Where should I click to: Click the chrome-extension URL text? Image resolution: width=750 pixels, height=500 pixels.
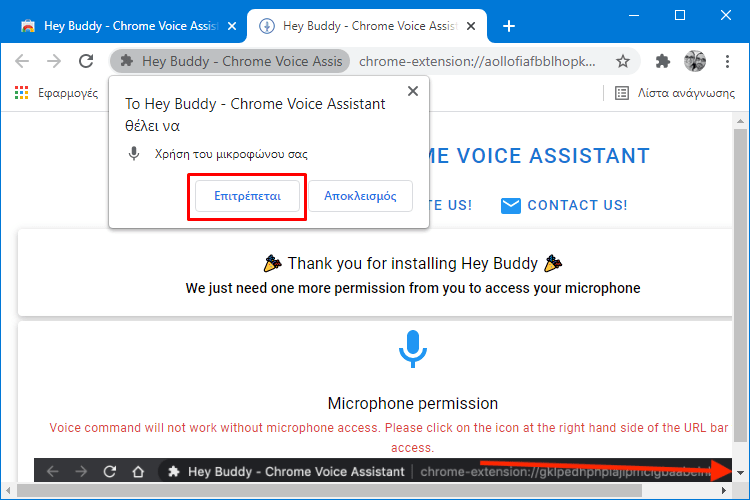pos(477,61)
